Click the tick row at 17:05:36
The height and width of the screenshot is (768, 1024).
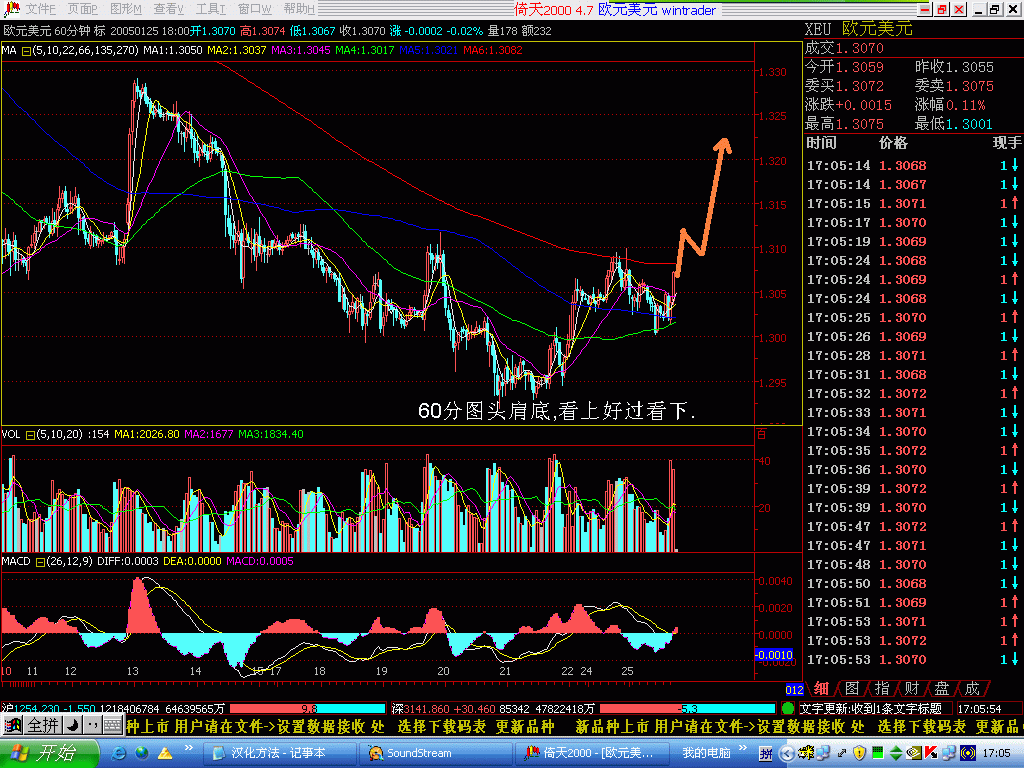912,470
